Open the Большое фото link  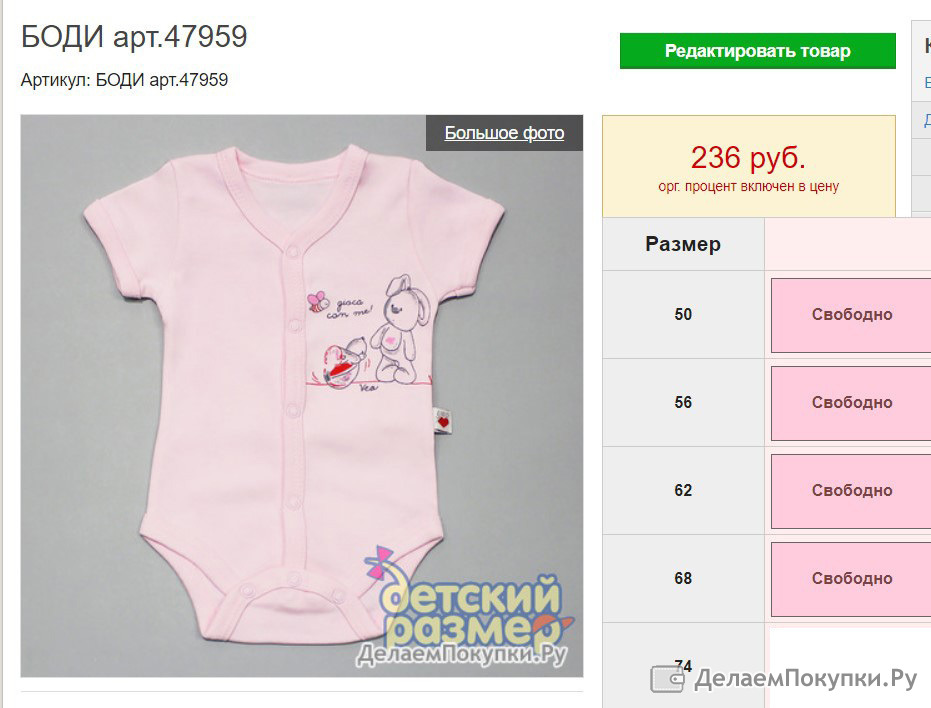pyautogui.click(x=504, y=133)
